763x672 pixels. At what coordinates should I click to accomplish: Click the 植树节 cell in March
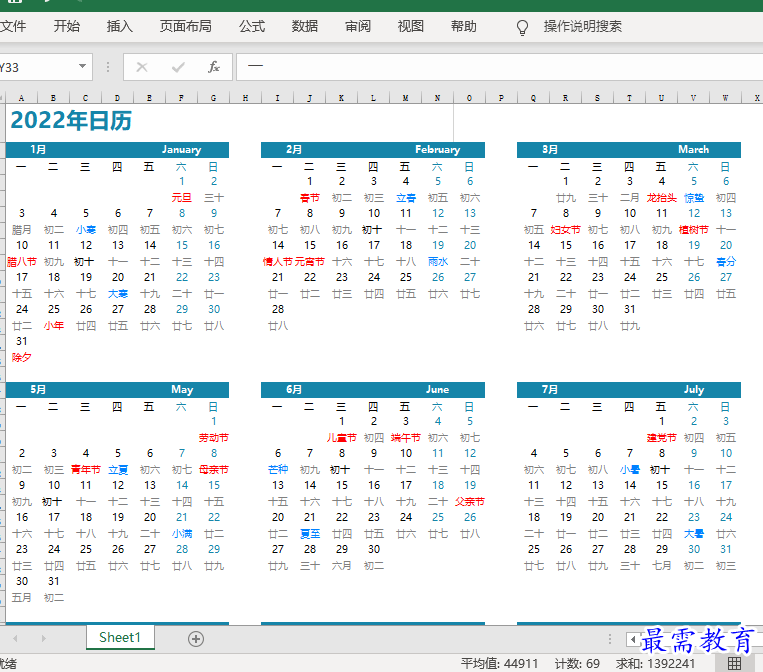pos(694,230)
